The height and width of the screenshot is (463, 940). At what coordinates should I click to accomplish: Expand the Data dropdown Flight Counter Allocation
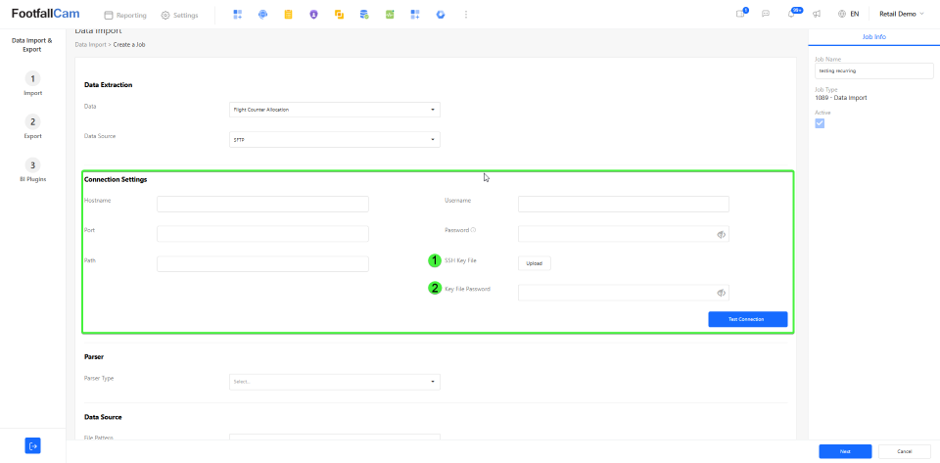tap(335, 110)
